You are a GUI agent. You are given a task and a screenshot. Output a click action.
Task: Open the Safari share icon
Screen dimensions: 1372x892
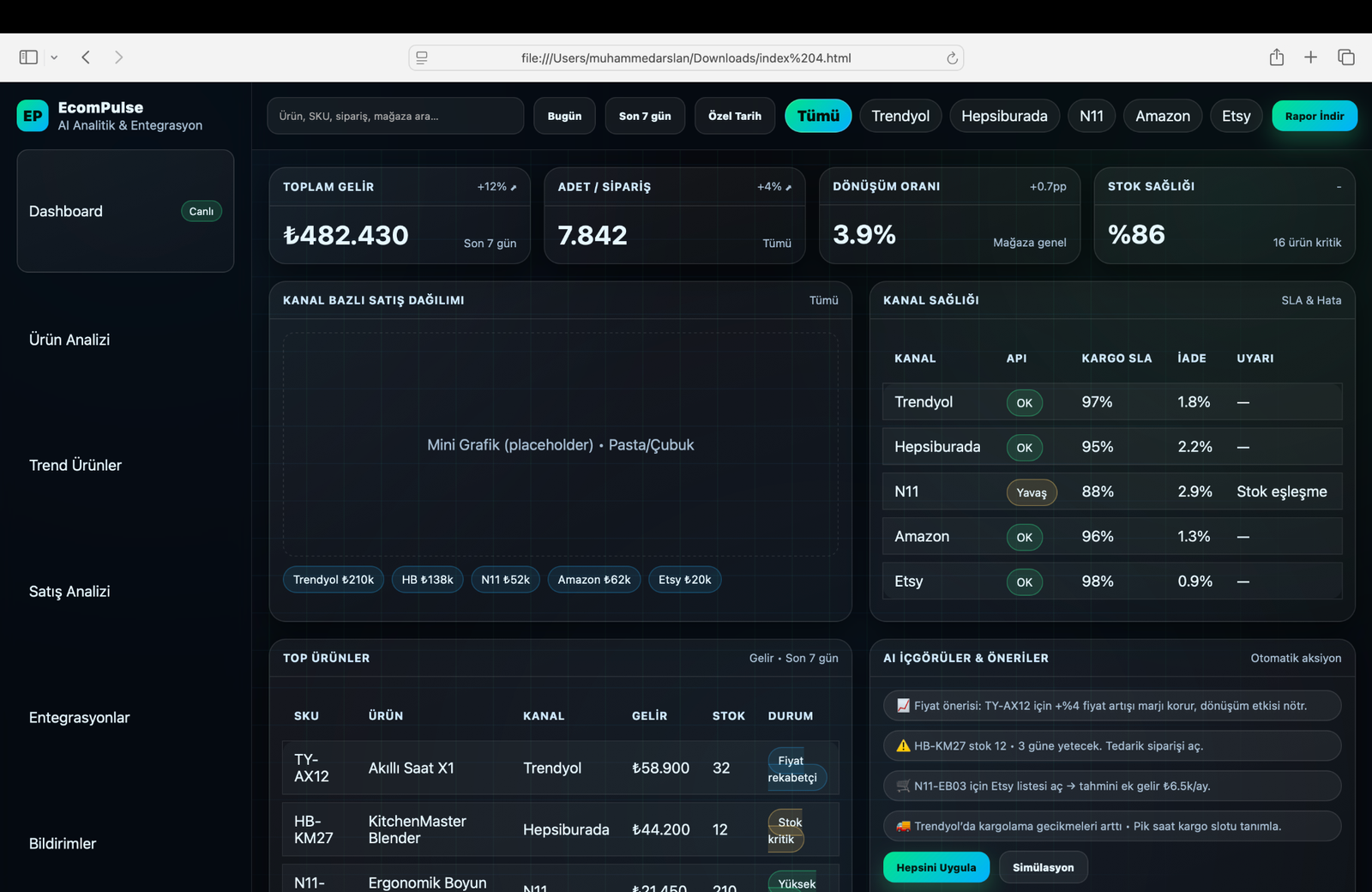1276,57
